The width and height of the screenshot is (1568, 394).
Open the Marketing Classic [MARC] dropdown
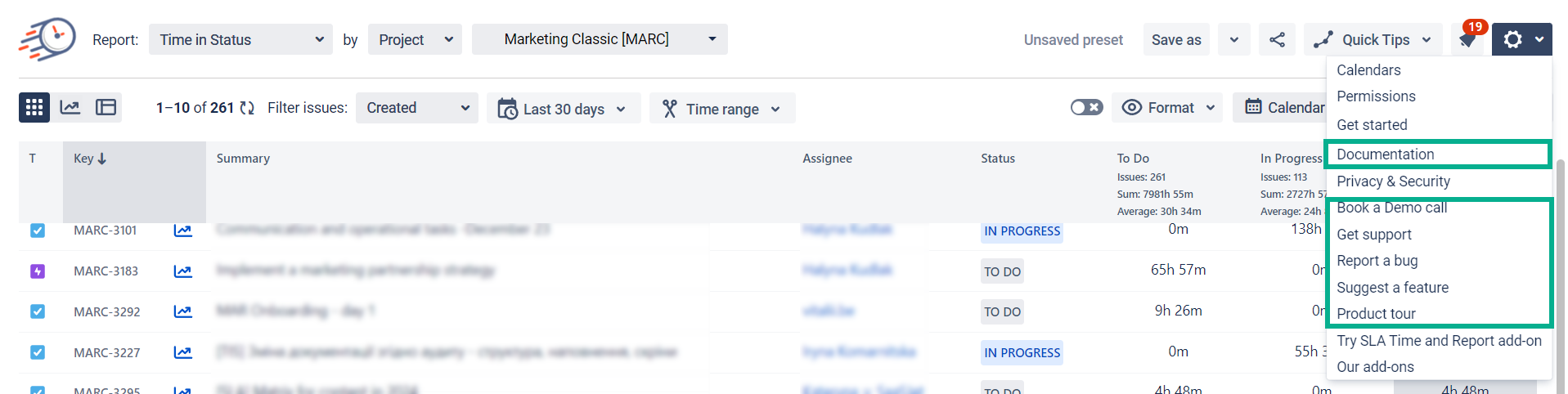[x=600, y=39]
